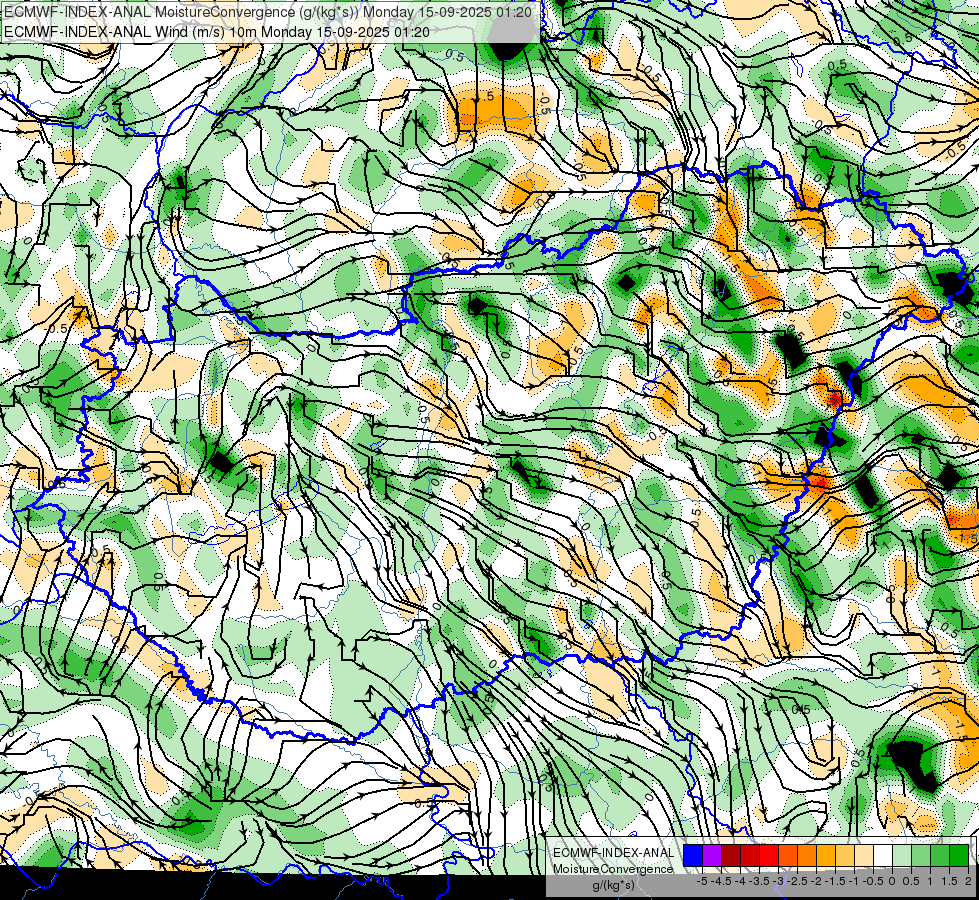Click the palest green 0 to 0.5 swatch

click(x=902, y=856)
